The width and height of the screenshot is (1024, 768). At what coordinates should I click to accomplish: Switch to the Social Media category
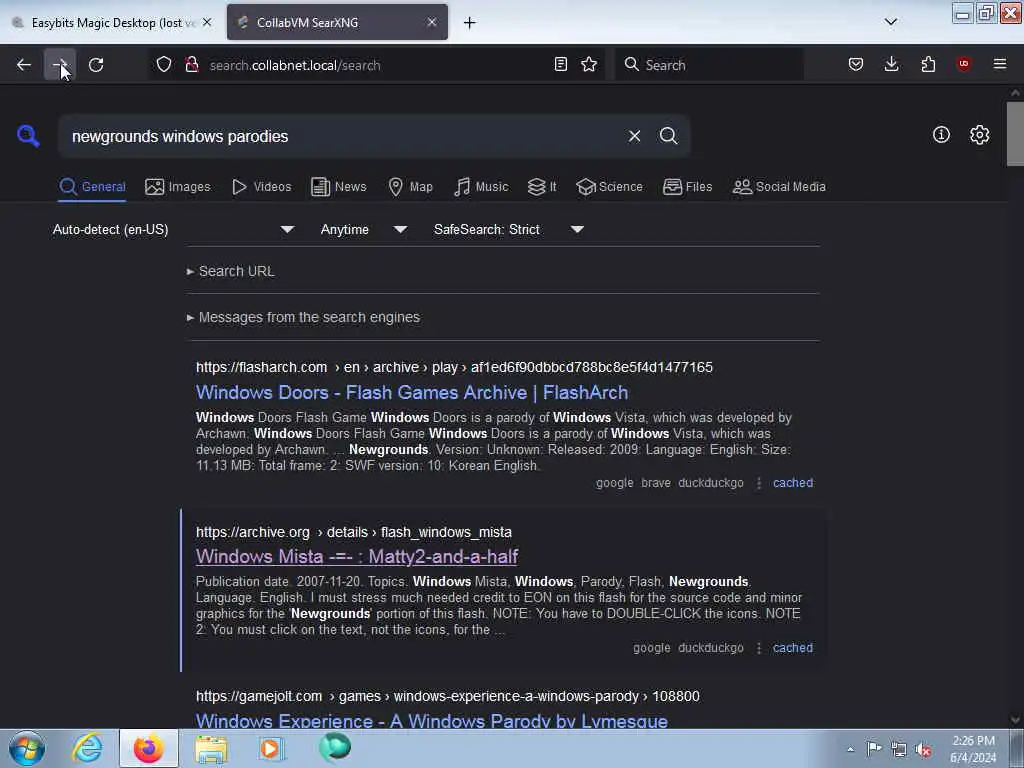coord(779,187)
